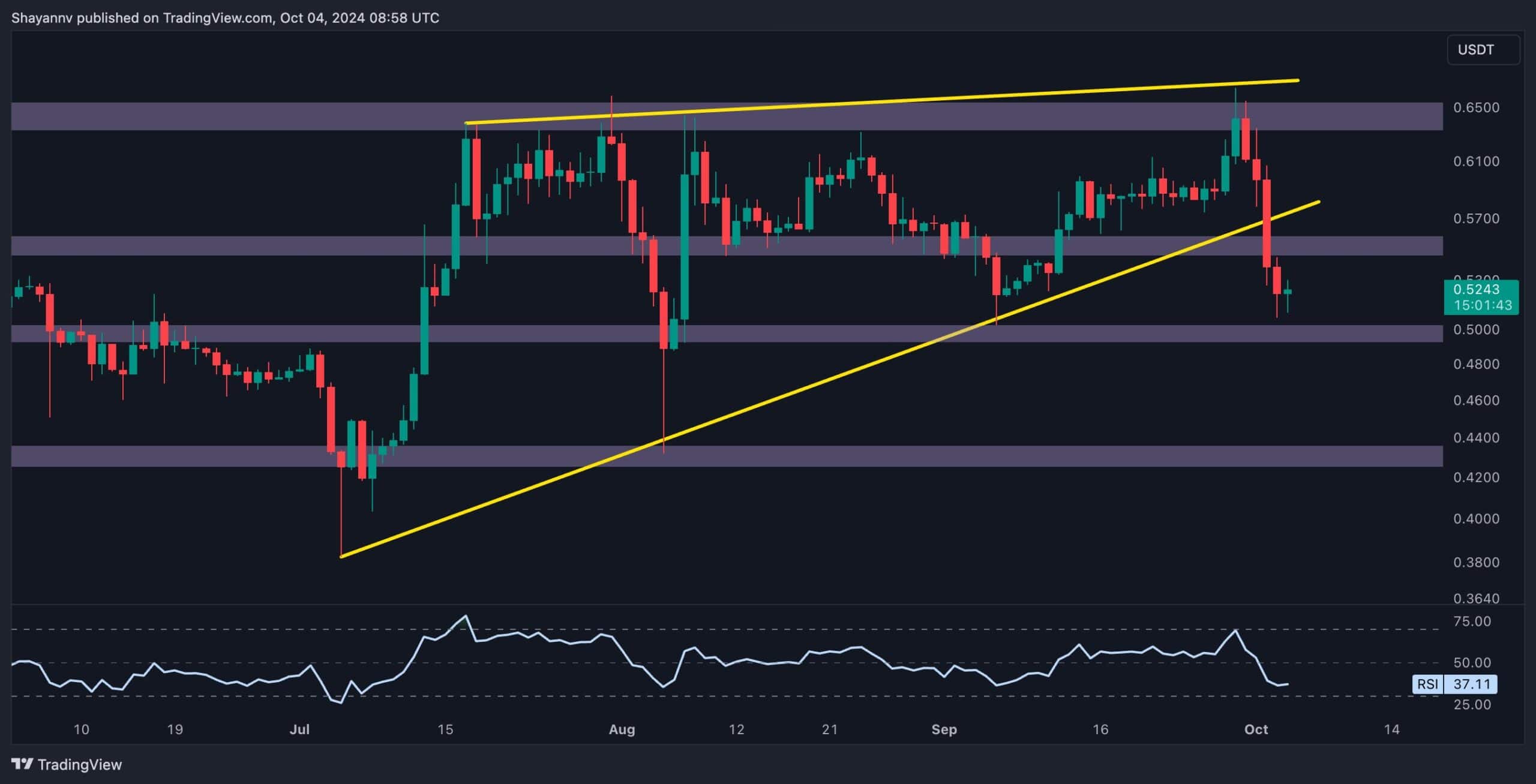Click the 0.3640 price axis label

tap(1476, 598)
